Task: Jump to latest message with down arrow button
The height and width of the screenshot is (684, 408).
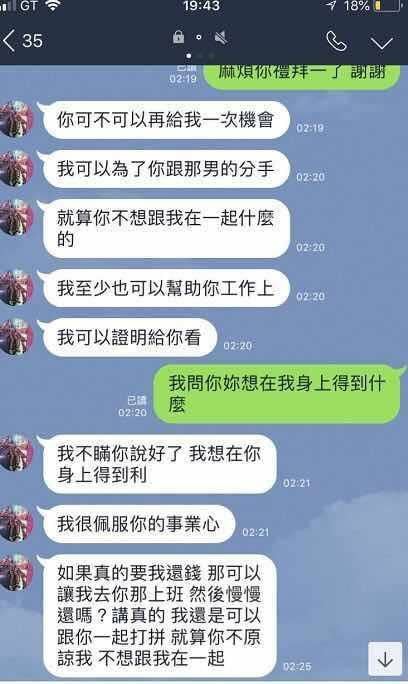Action: 385,659
